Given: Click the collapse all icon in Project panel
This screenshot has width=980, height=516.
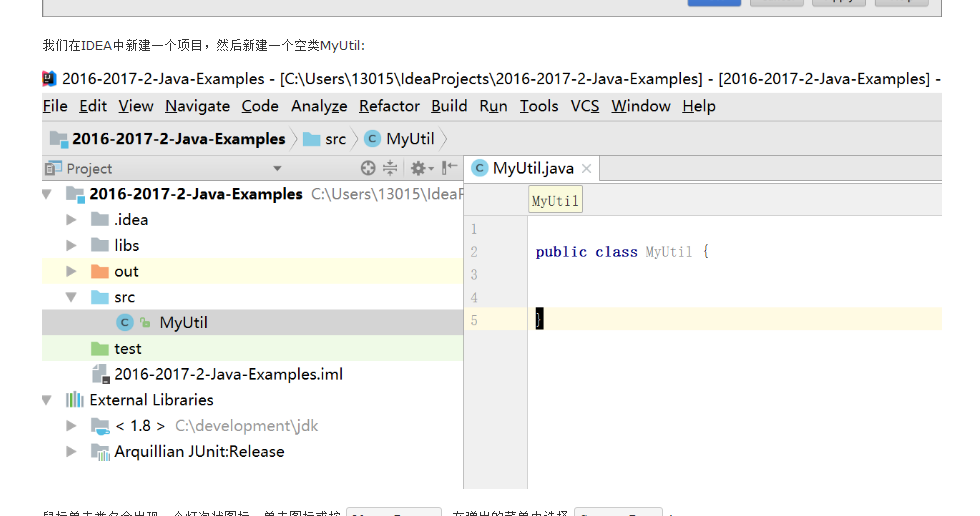Looking at the screenshot, I should point(390,168).
